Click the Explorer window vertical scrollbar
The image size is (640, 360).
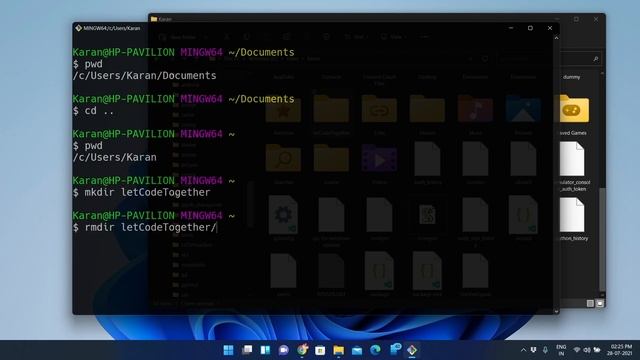tap(602, 239)
